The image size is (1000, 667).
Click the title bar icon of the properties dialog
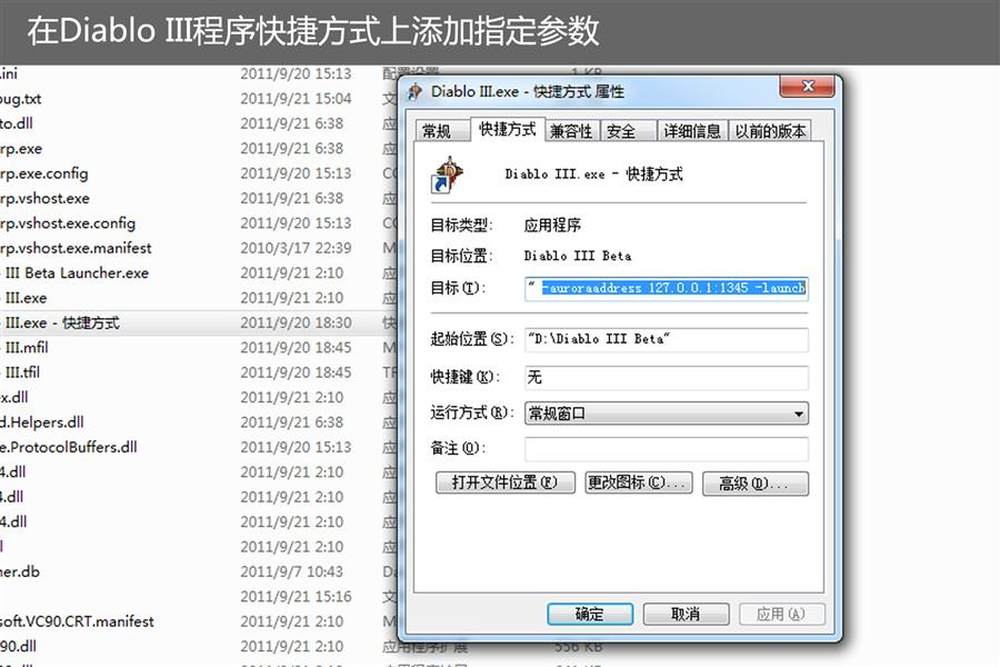tap(415, 92)
